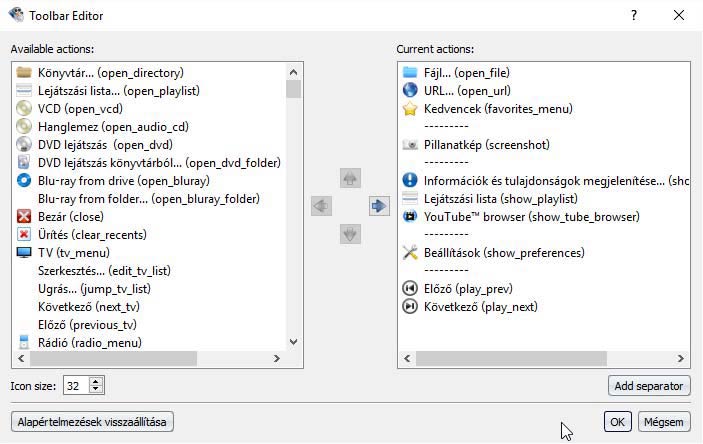Click the Icon size value field
Image resolution: width=703 pixels, height=444 pixels.
(x=77, y=386)
